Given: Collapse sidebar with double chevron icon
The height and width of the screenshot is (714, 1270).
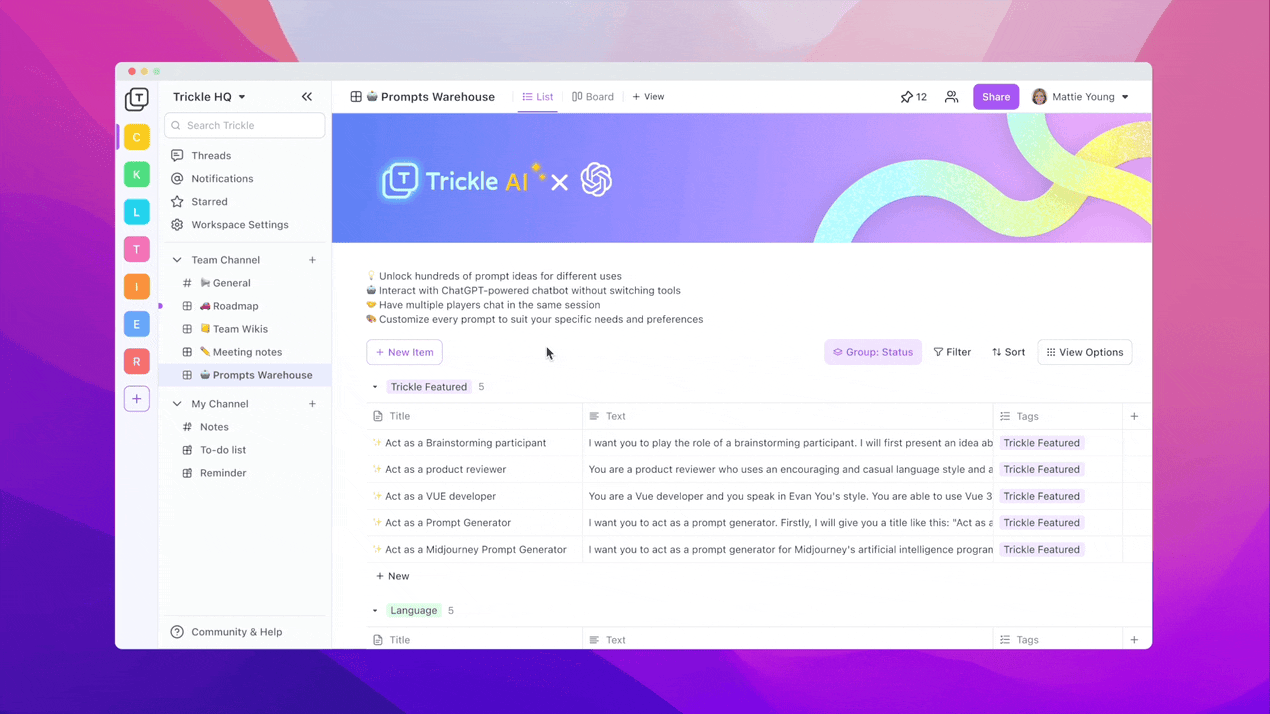Looking at the screenshot, I should tap(307, 97).
